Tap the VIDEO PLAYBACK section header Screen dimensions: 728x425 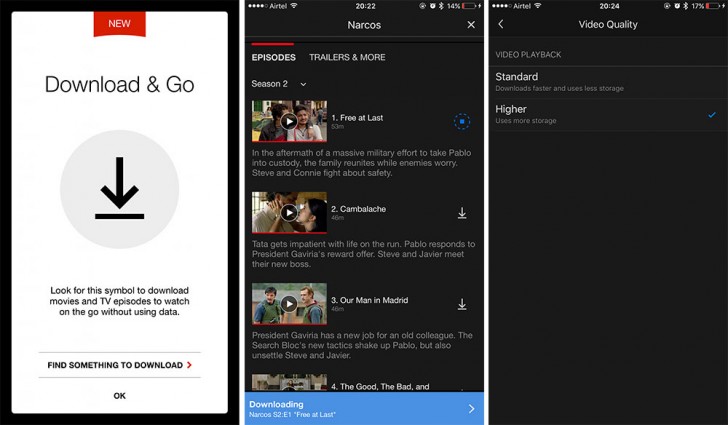528,55
